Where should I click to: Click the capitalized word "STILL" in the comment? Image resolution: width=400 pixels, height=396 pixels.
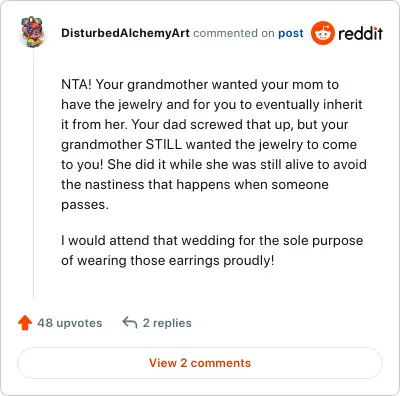tap(164, 144)
